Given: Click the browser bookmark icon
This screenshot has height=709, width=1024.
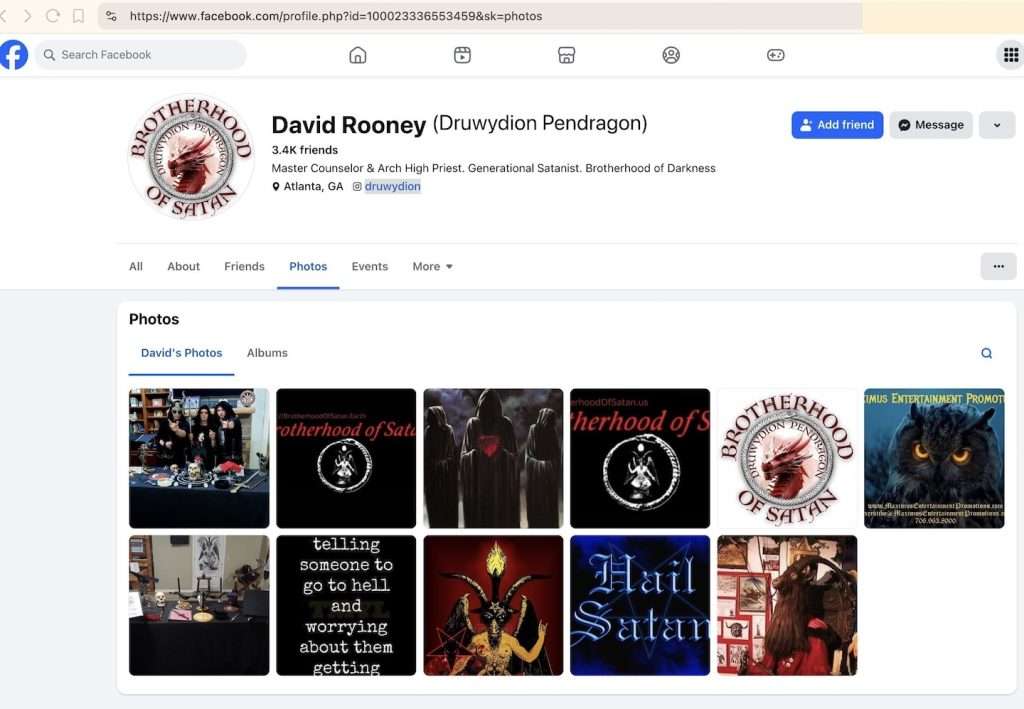Looking at the screenshot, I should coord(78,16).
